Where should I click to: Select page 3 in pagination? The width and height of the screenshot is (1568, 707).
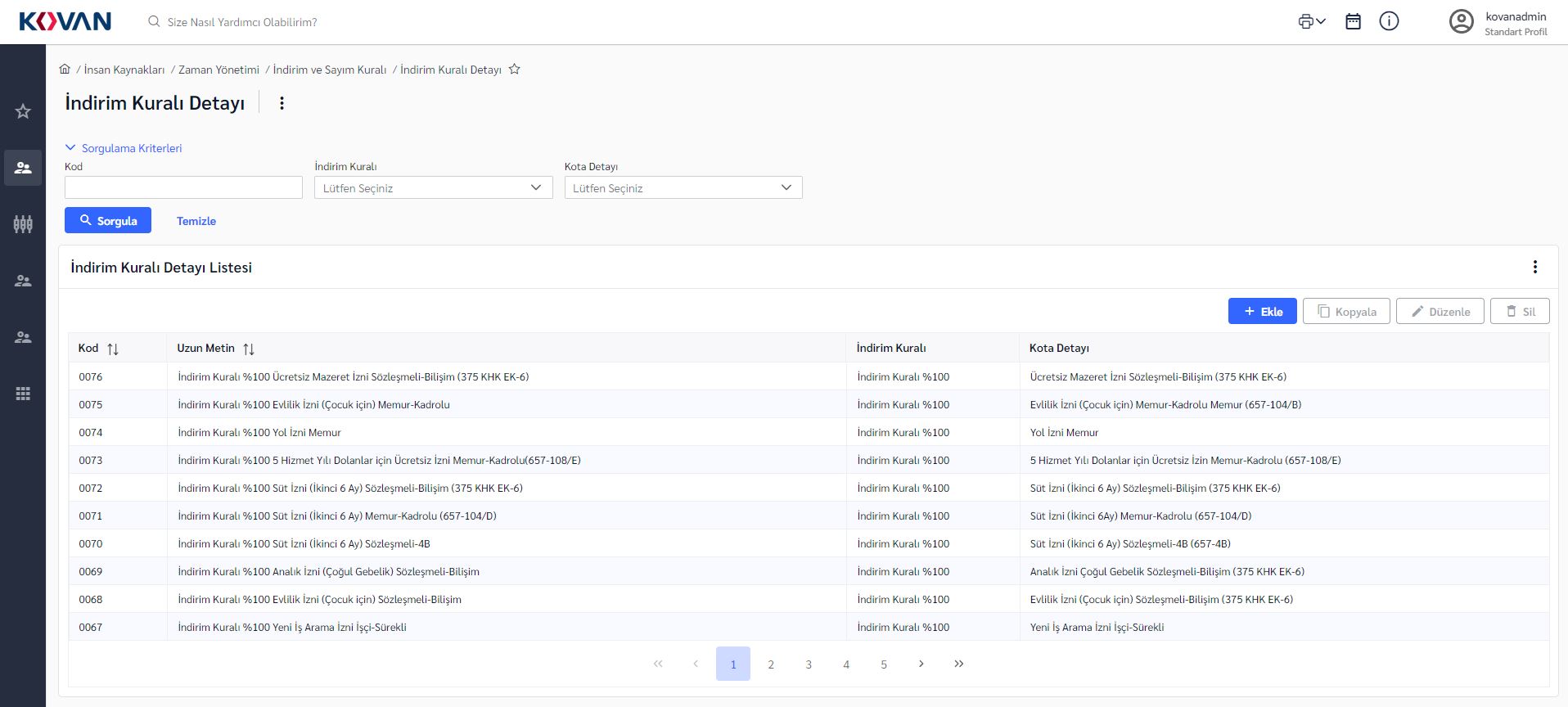click(809, 664)
